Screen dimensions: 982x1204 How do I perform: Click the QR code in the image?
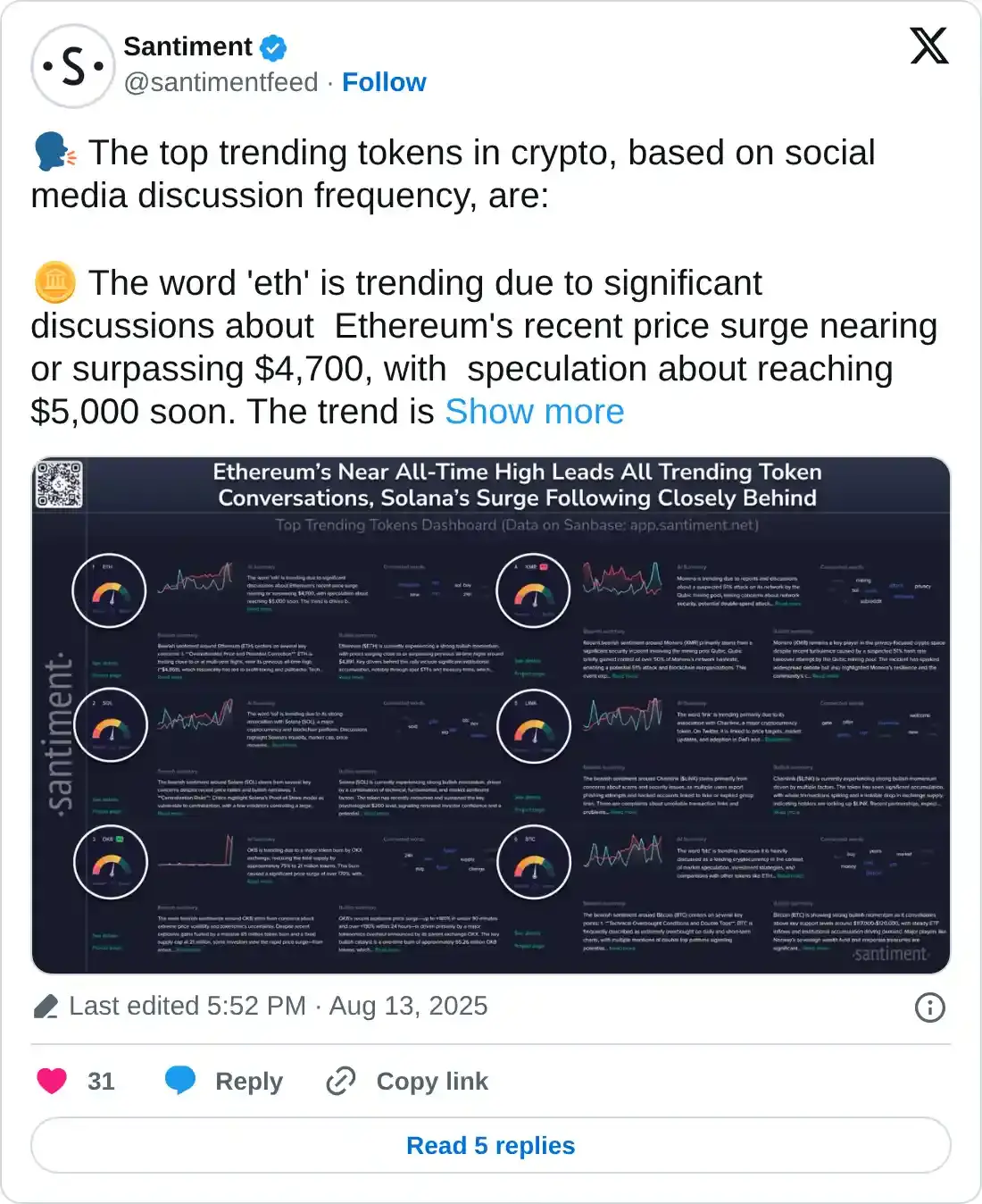59,485
